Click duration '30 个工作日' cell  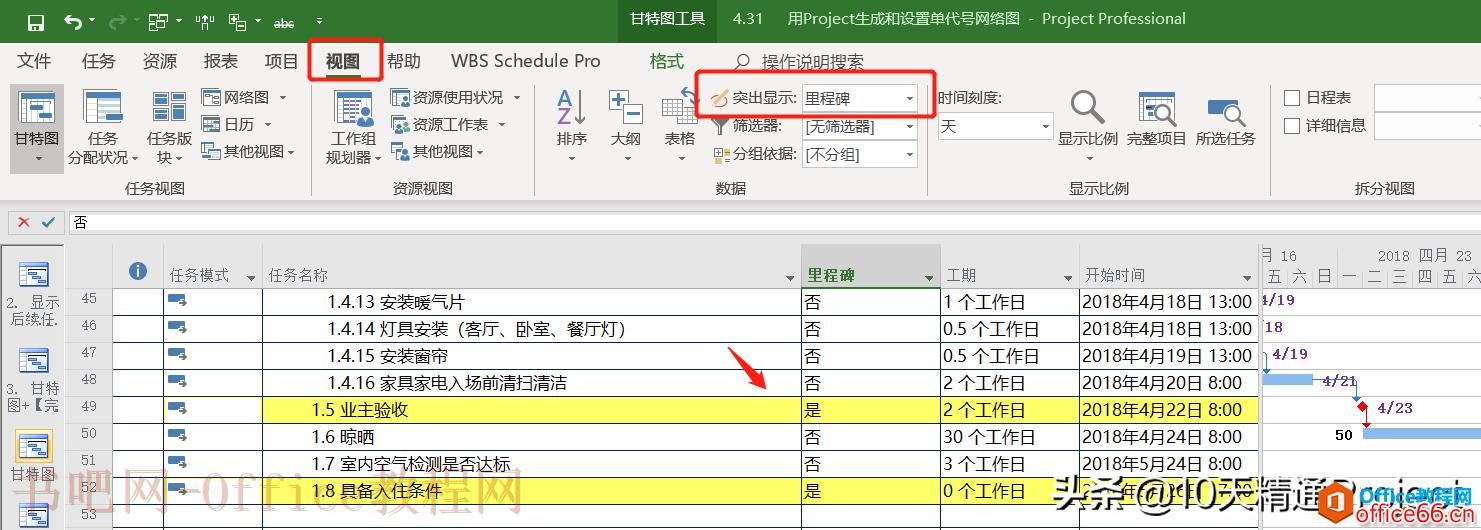tap(1009, 437)
